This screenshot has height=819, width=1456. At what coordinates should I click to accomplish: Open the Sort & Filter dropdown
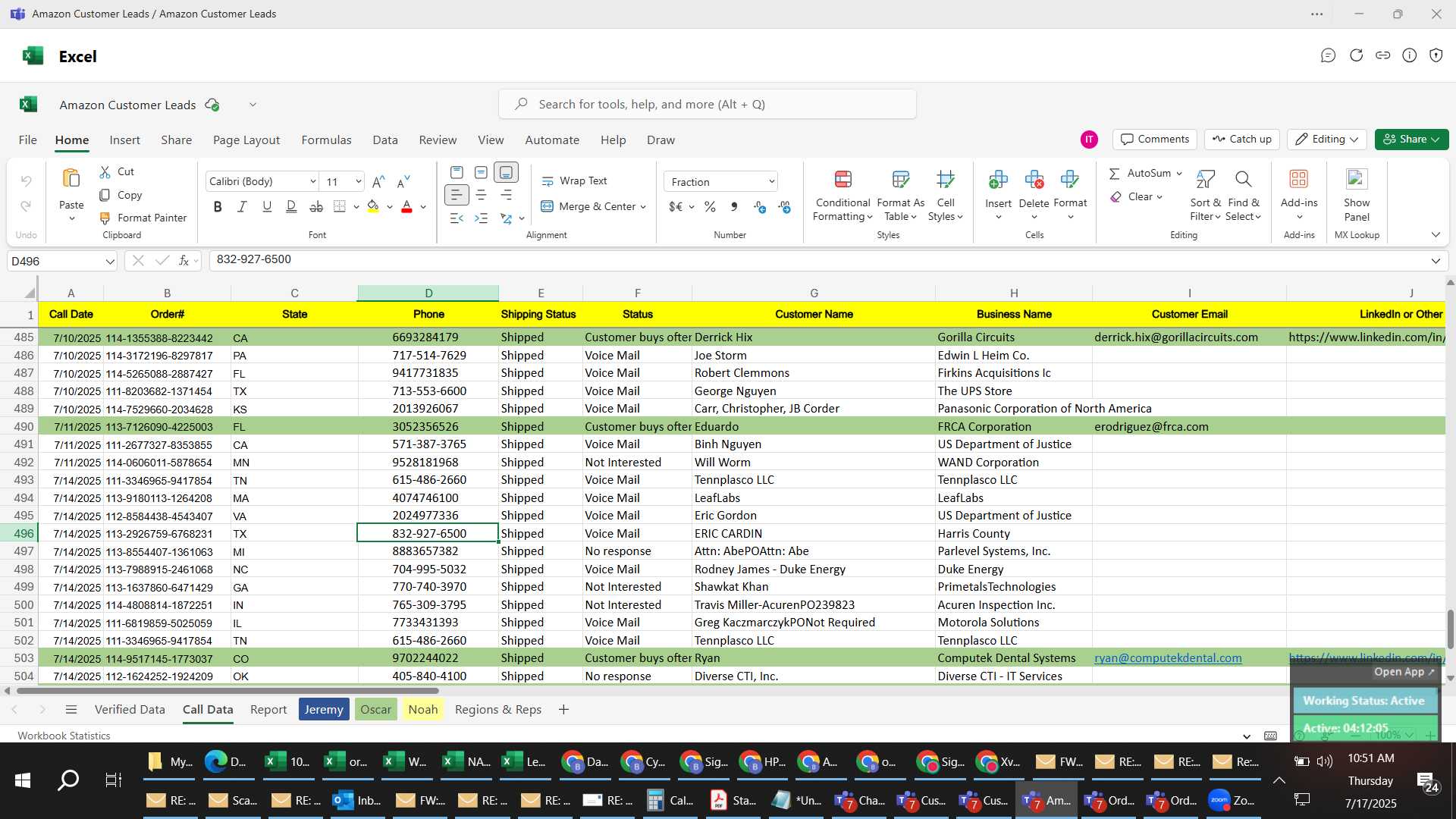[x=1205, y=196]
